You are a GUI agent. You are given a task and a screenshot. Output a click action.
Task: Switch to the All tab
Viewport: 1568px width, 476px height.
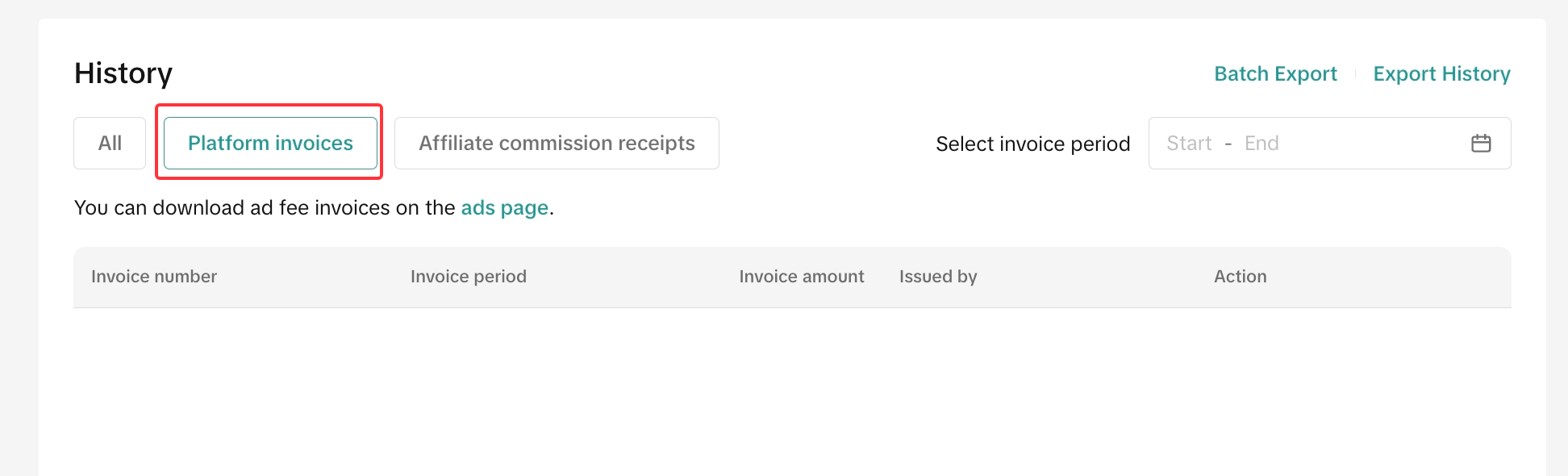pyautogui.click(x=110, y=144)
